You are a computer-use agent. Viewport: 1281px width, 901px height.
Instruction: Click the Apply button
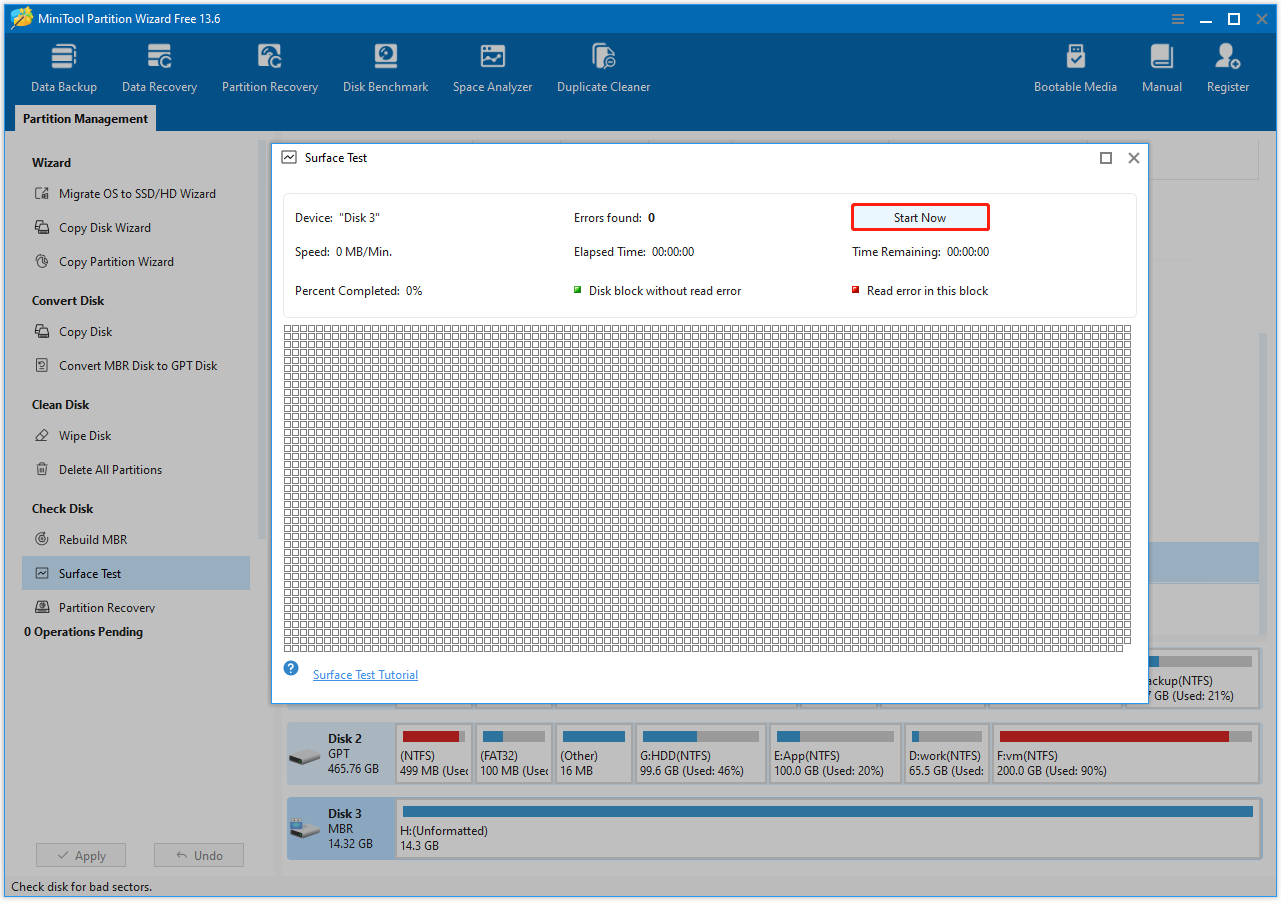[x=81, y=856]
